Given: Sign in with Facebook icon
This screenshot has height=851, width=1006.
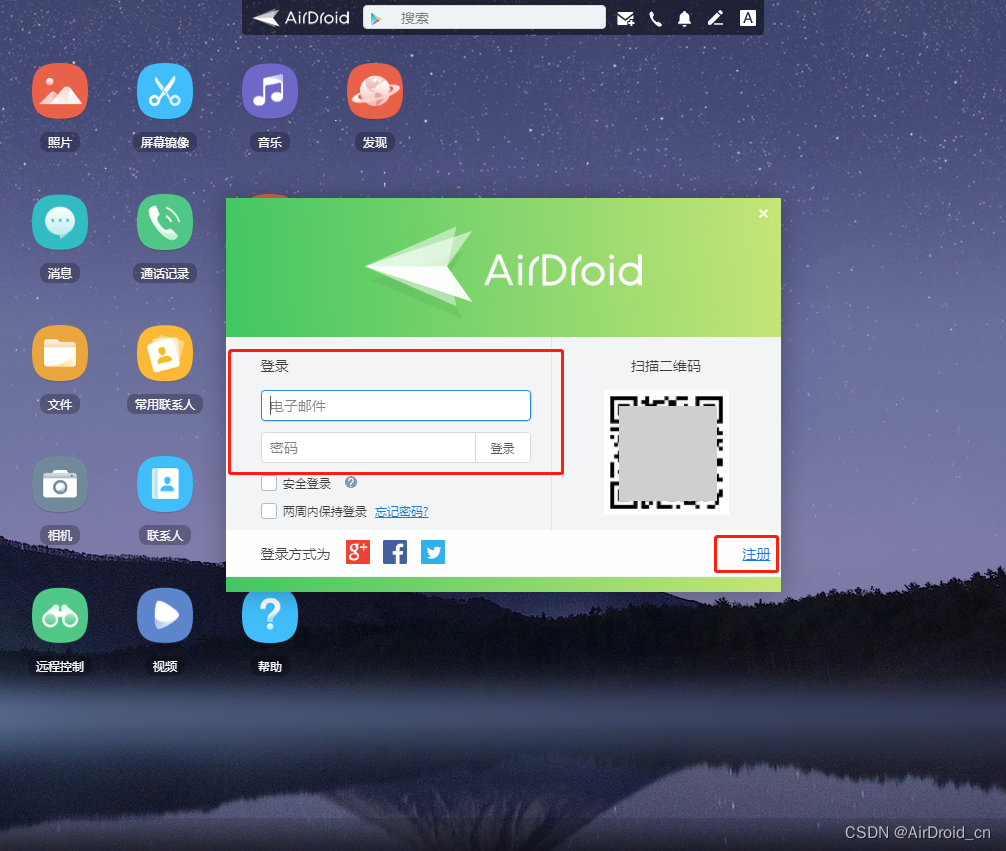Looking at the screenshot, I should (x=395, y=552).
